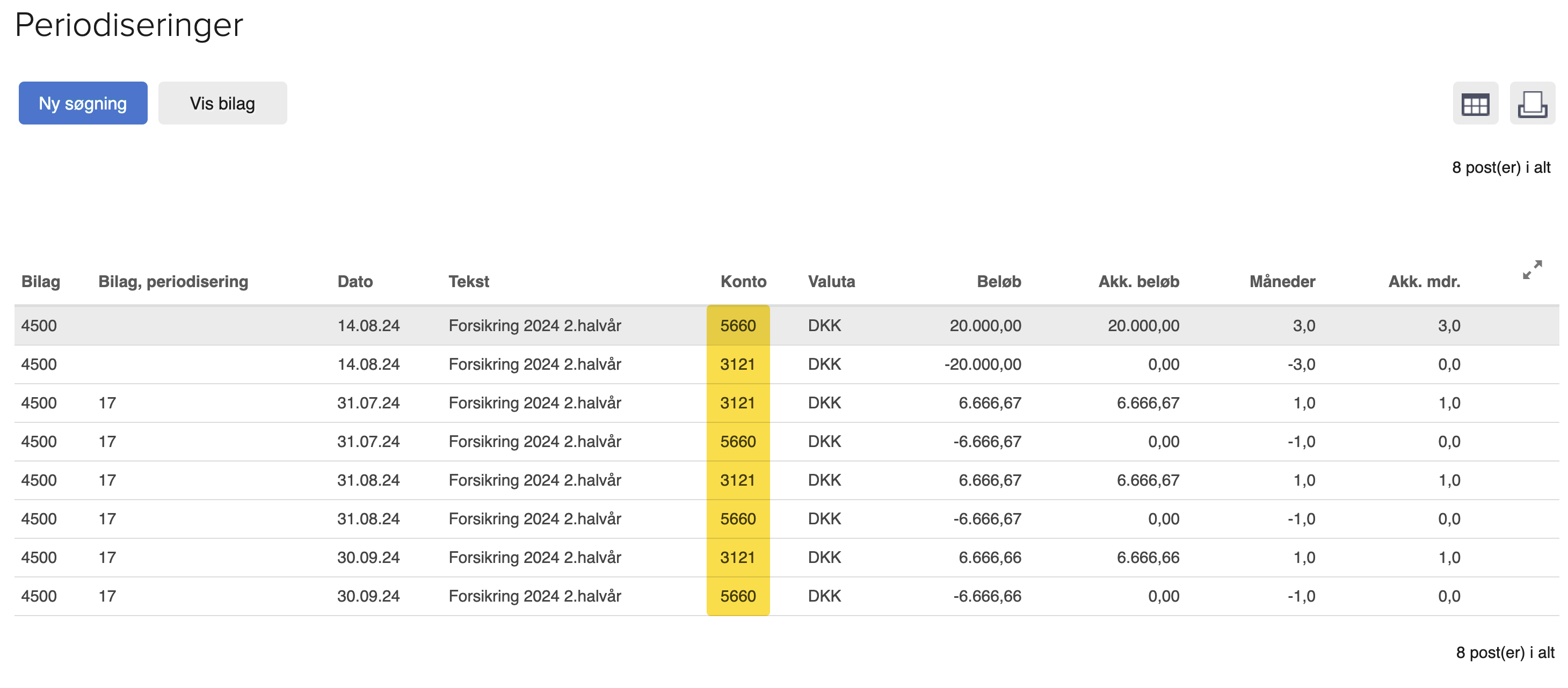The width and height of the screenshot is (1568, 688).
Task: Expand table to fullscreen with arrows icon
Action: (1531, 269)
